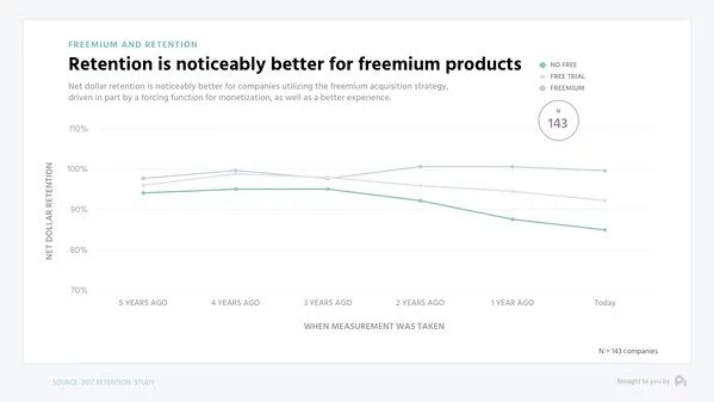Select the 3 YEARS AGO axis label
Image resolution: width=714 pixels, height=402 pixels.
327,301
